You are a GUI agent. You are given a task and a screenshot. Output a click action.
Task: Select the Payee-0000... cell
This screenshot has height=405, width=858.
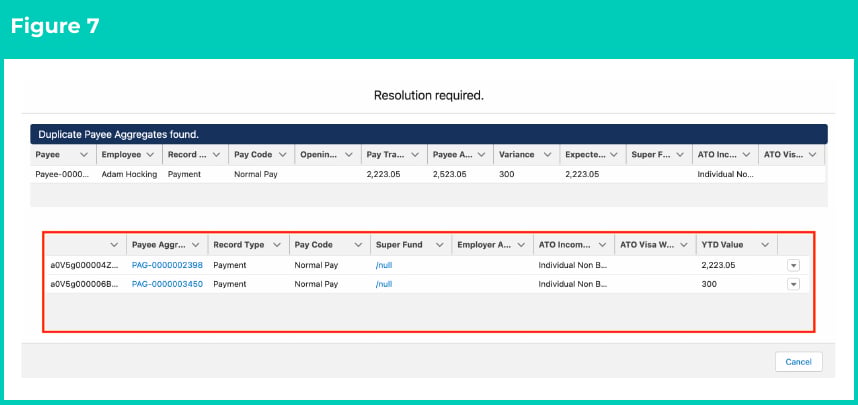click(63, 175)
